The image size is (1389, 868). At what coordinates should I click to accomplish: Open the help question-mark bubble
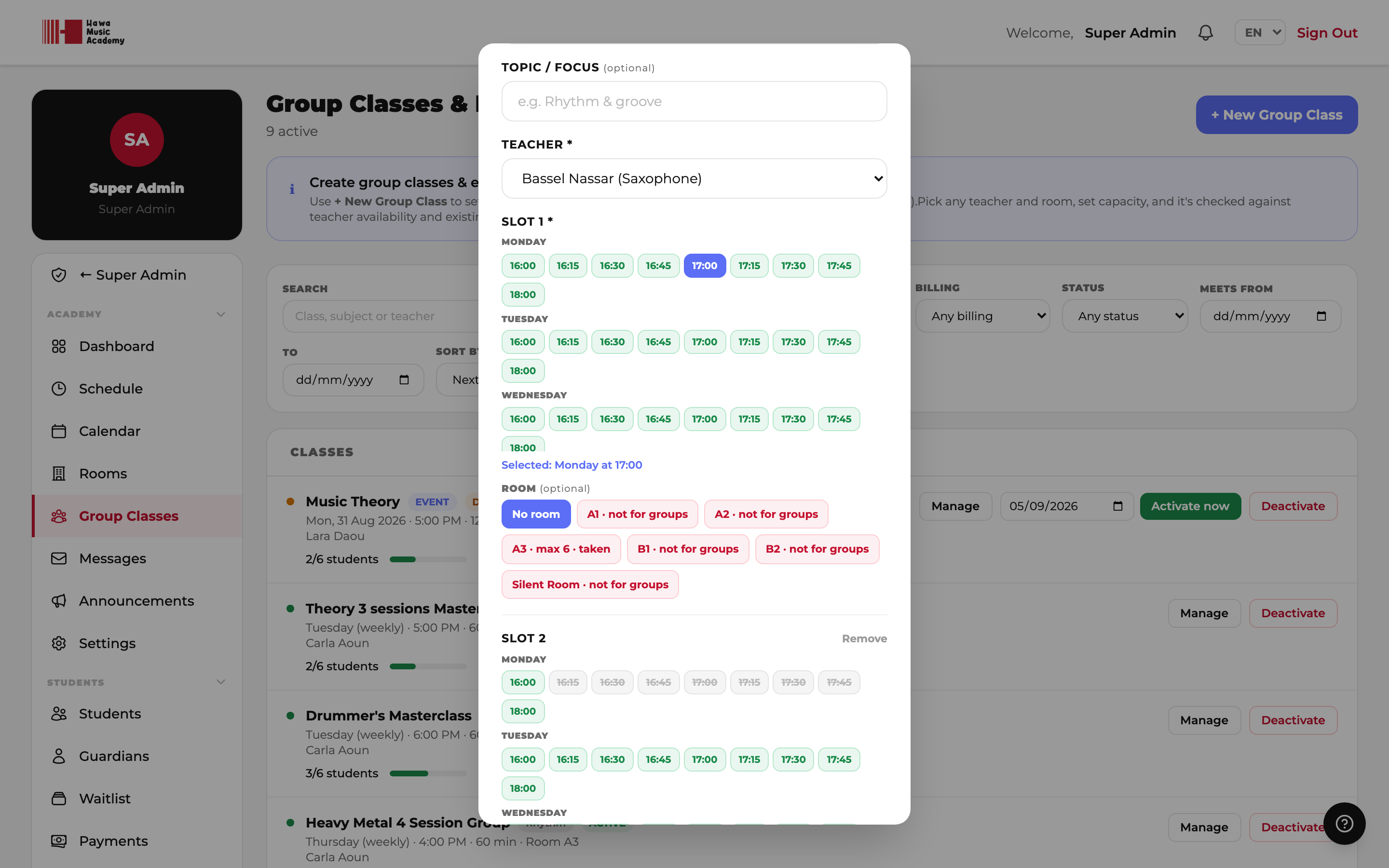click(1344, 823)
